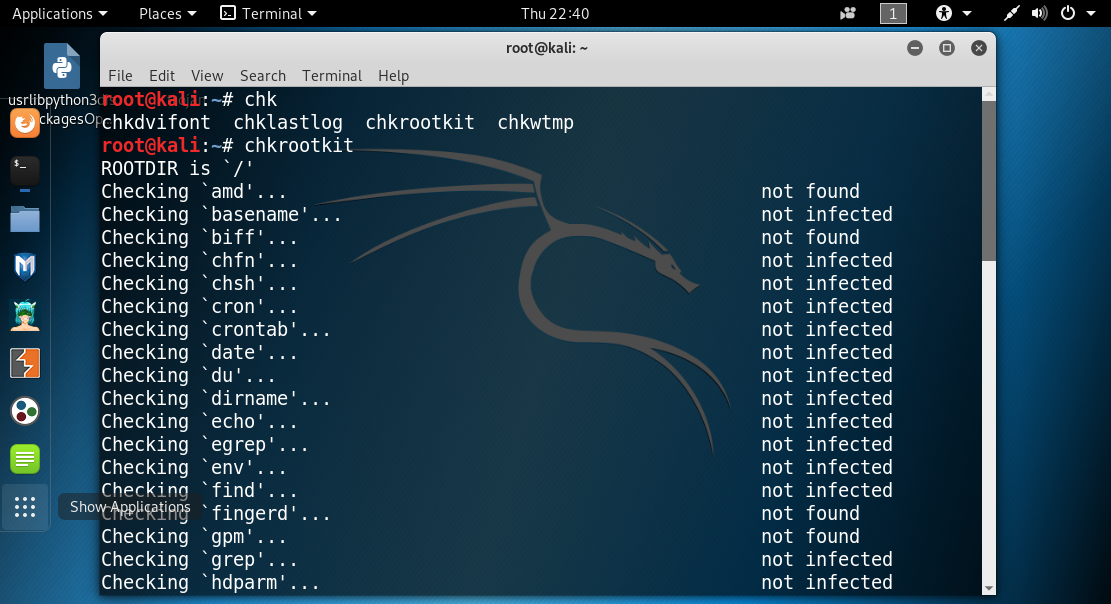Maximize the terminal window
This screenshot has width=1111, height=604.
point(947,48)
